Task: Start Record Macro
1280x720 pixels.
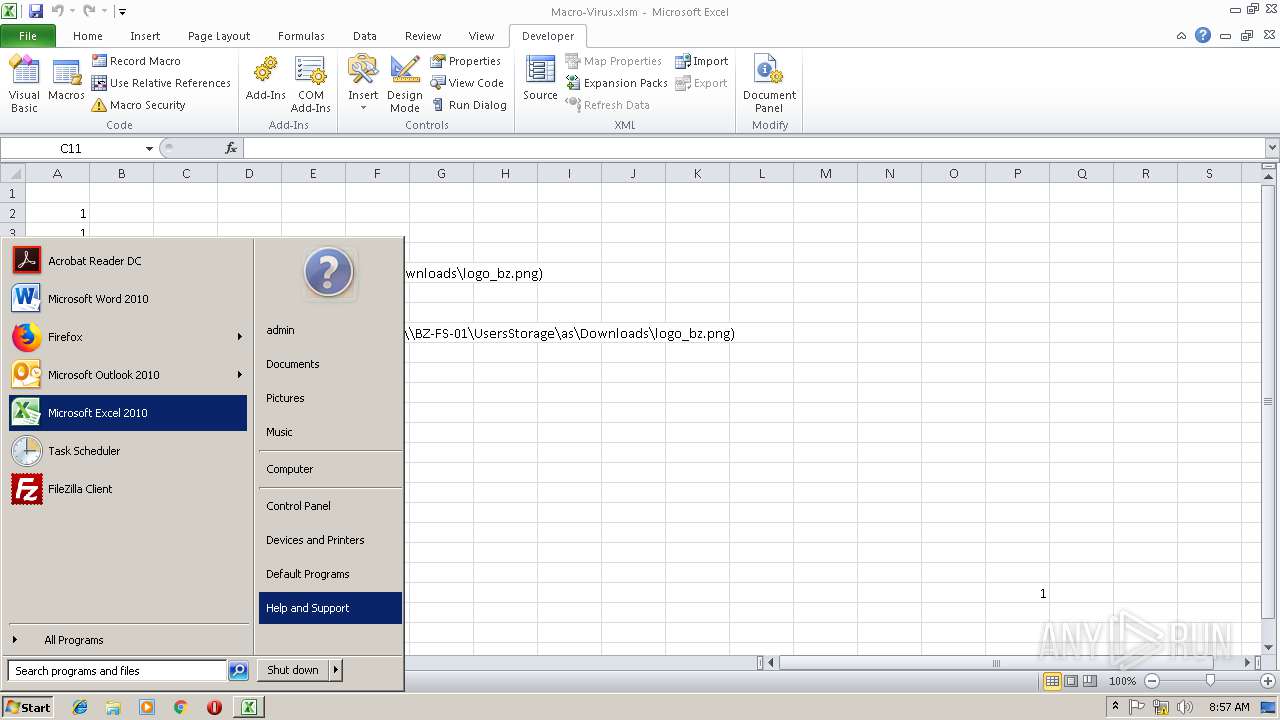Action: click(136, 61)
